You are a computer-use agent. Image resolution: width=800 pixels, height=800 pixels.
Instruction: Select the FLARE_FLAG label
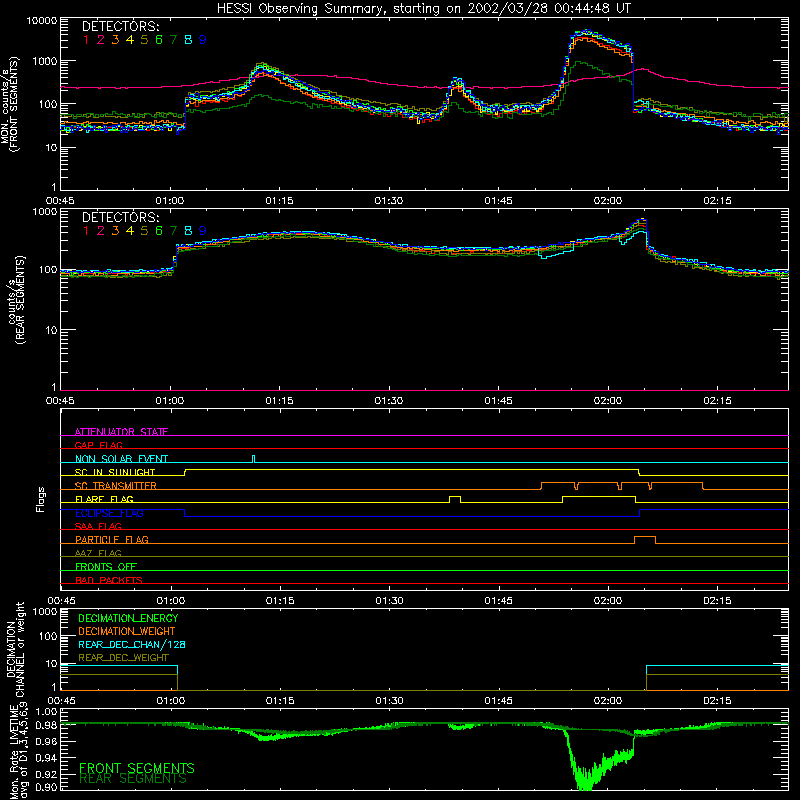104,499
